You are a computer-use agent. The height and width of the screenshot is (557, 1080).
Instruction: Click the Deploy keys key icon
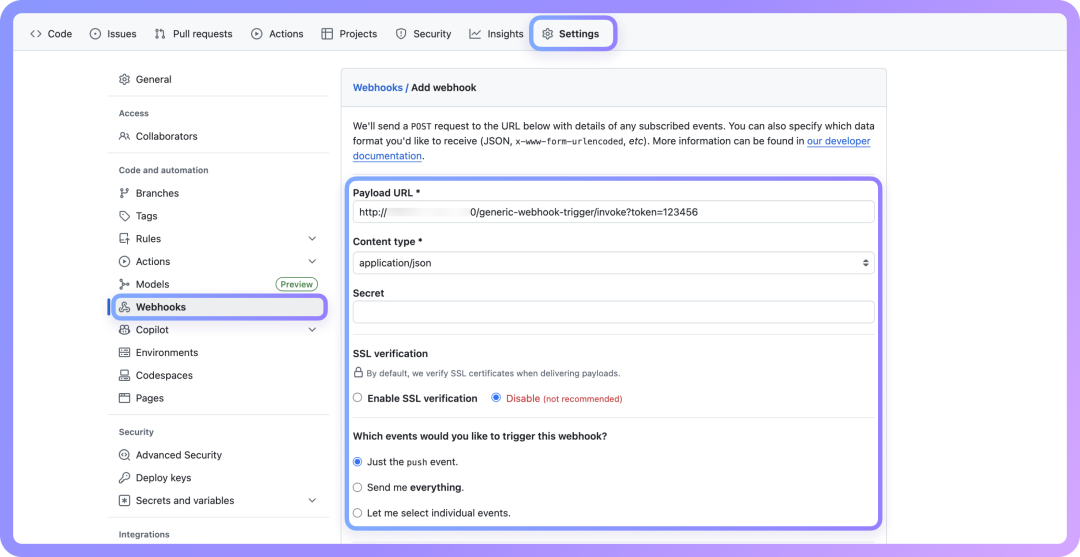click(125, 478)
